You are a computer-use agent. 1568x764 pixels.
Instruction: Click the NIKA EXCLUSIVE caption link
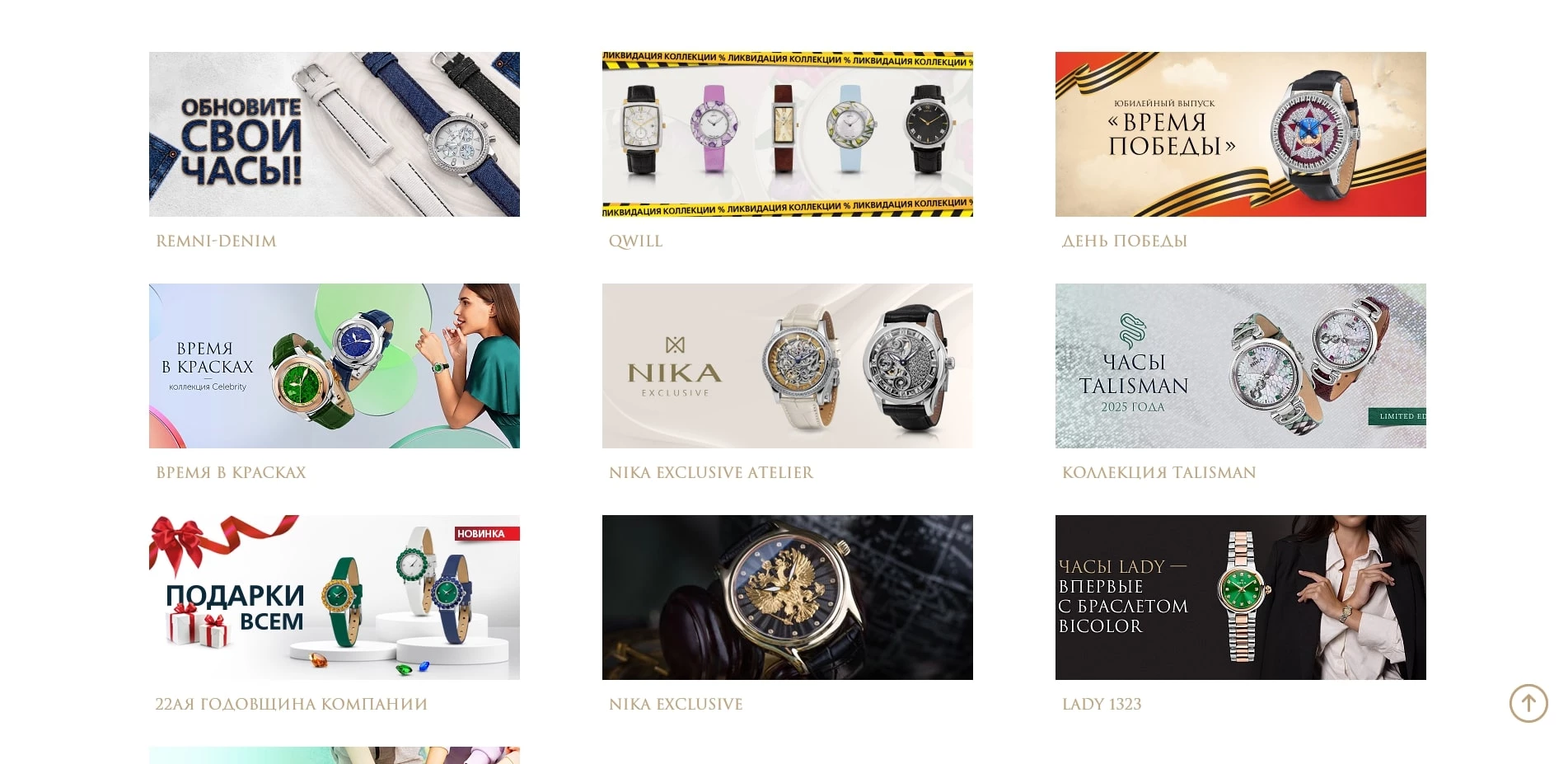[676, 704]
